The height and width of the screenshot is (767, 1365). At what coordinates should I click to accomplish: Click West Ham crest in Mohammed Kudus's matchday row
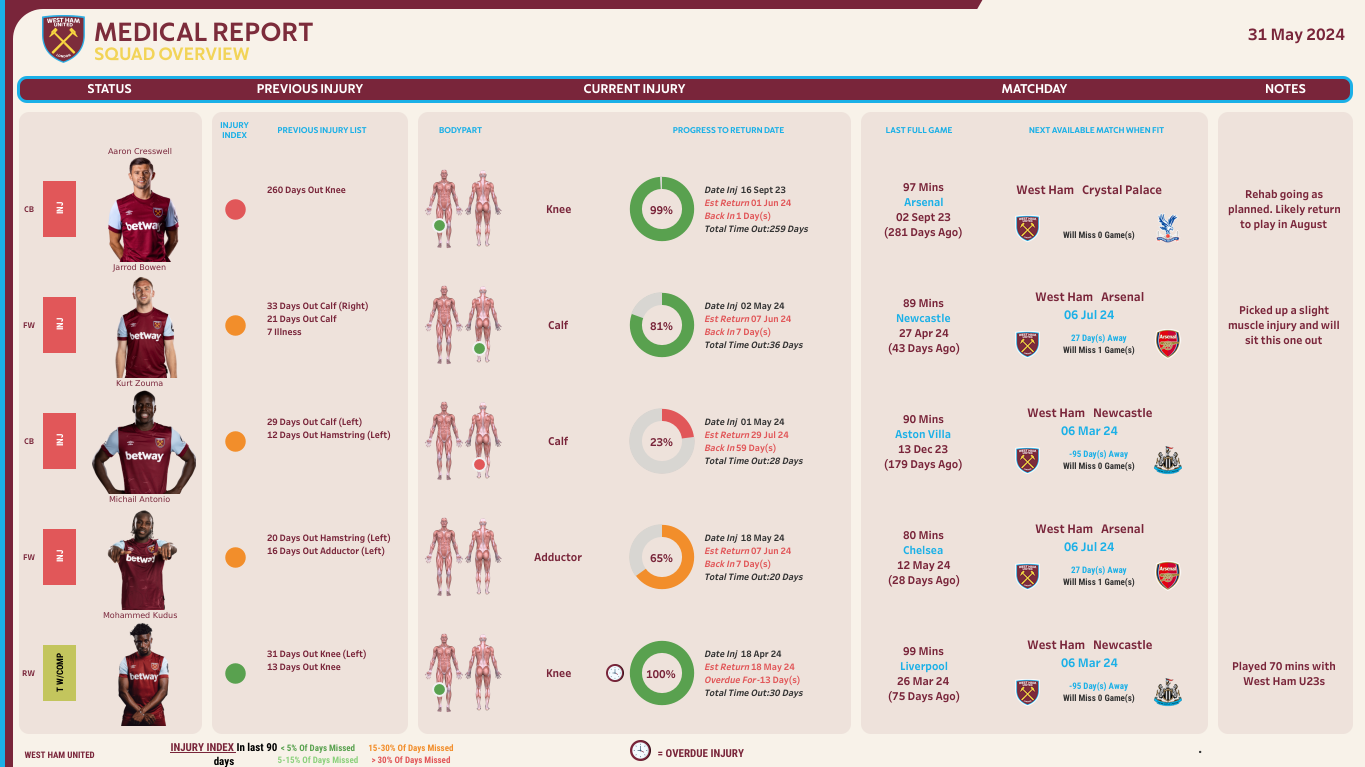point(1027,692)
